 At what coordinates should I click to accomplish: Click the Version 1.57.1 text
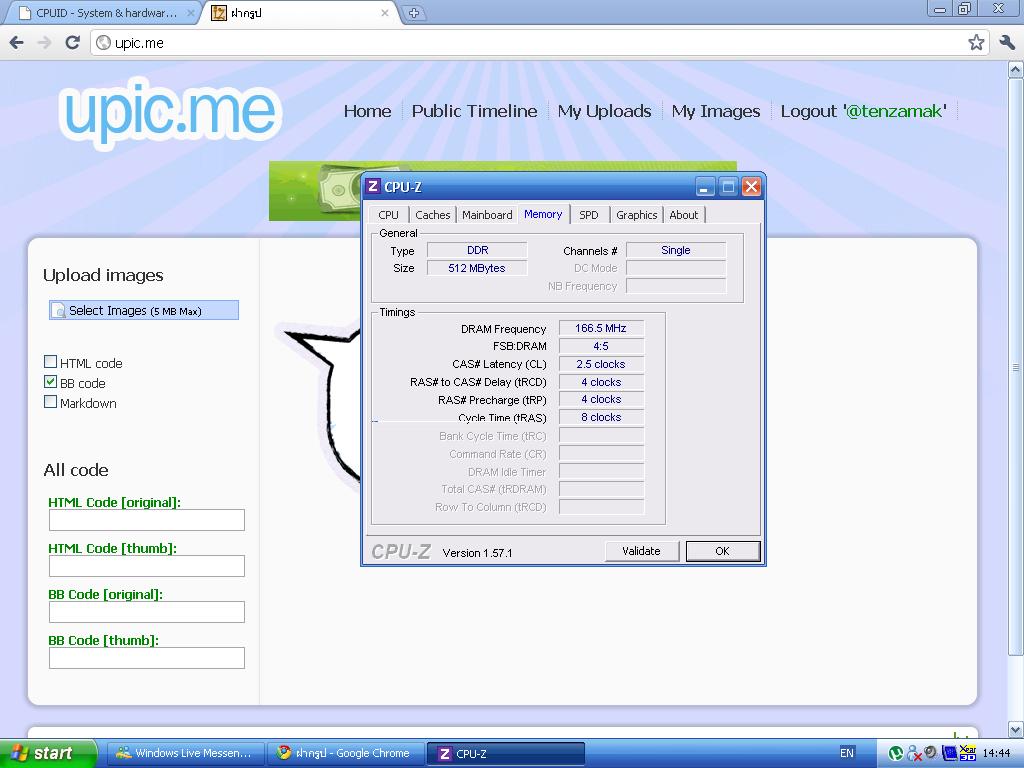click(x=477, y=553)
